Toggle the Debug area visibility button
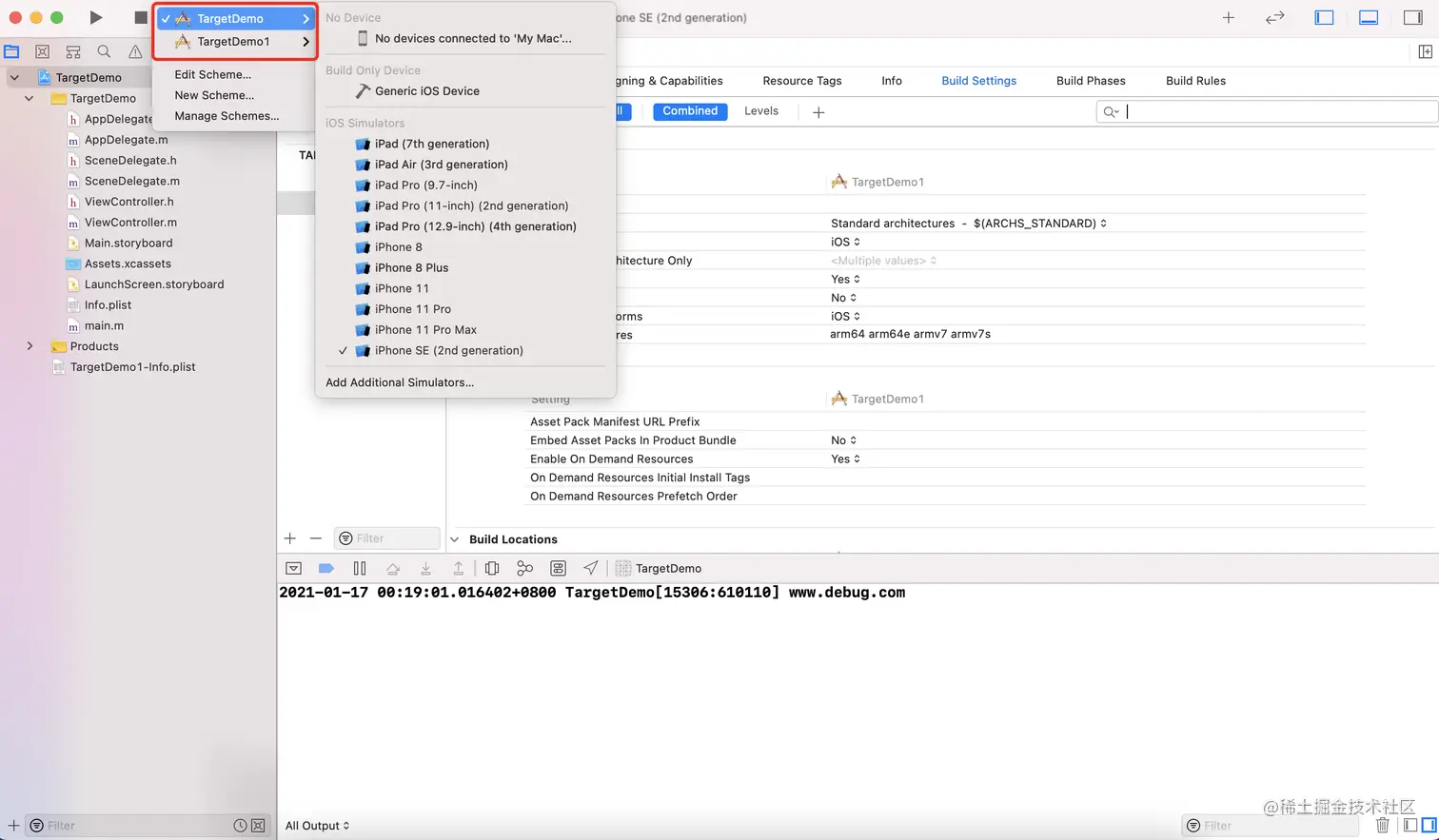The width and height of the screenshot is (1439, 840). (x=1369, y=17)
